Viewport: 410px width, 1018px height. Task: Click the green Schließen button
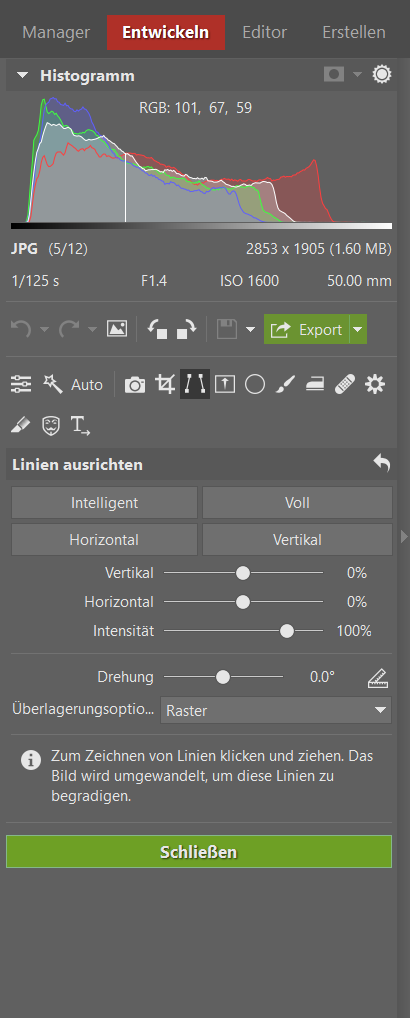pyautogui.click(x=199, y=852)
